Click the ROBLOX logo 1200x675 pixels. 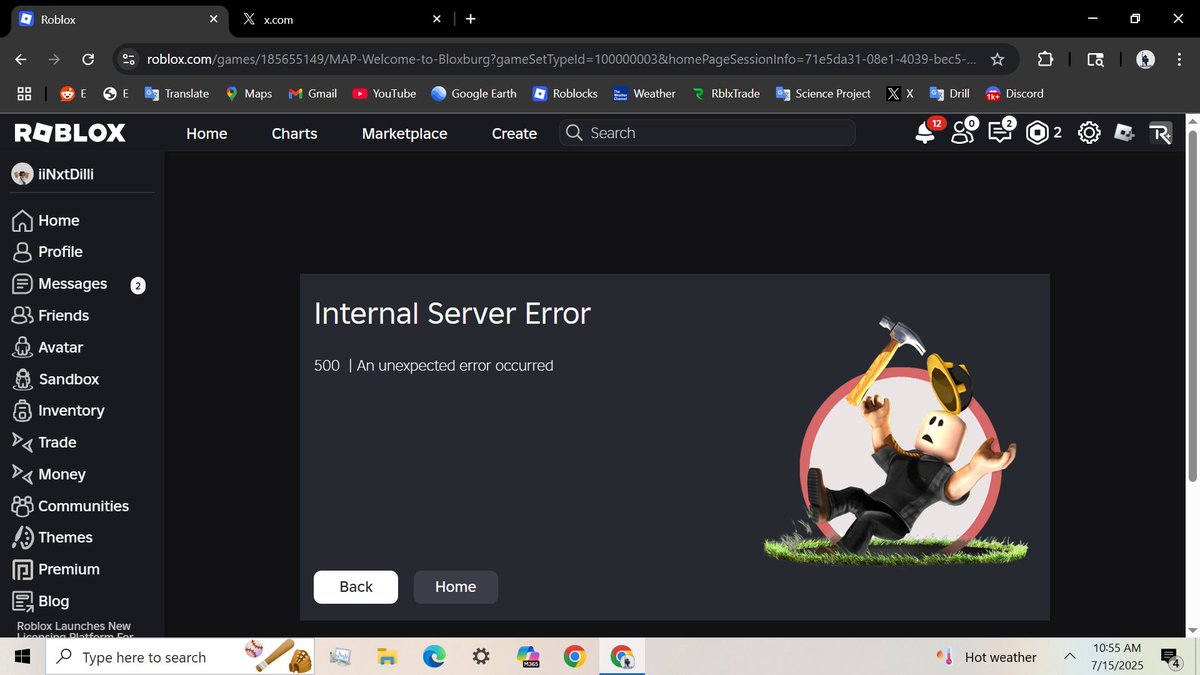70,133
